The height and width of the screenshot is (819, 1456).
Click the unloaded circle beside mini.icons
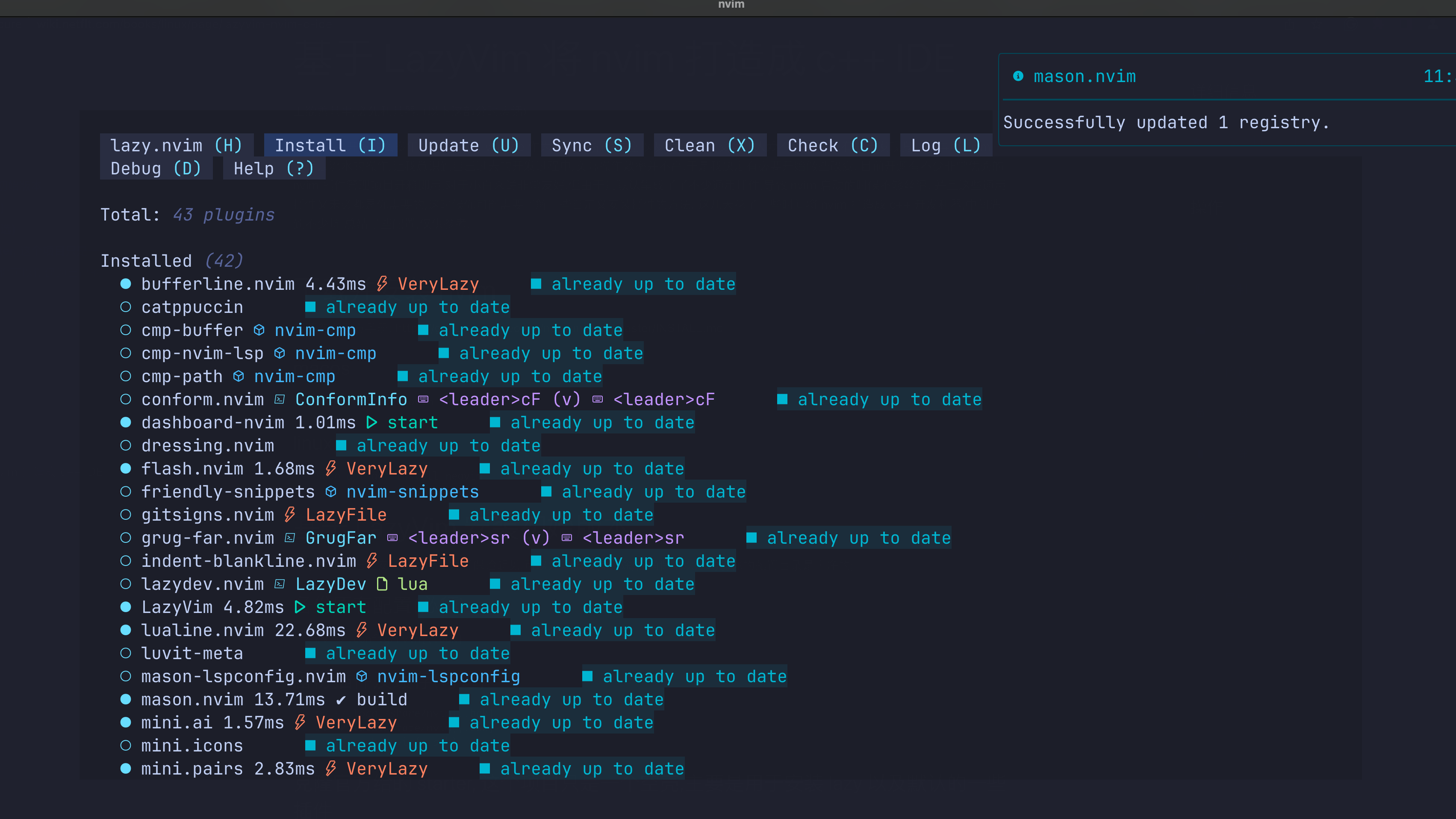click(126, 745)
